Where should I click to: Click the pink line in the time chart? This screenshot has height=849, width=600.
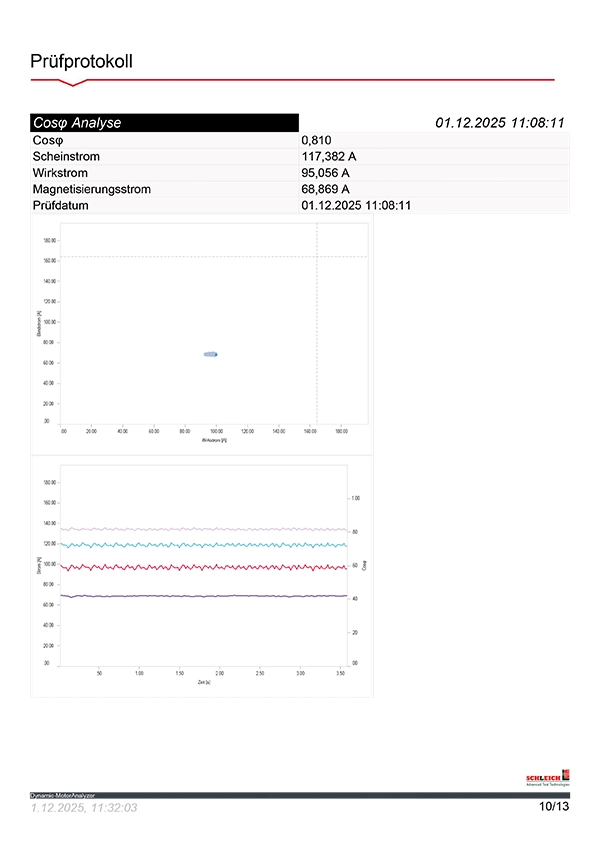coord(200,529)
